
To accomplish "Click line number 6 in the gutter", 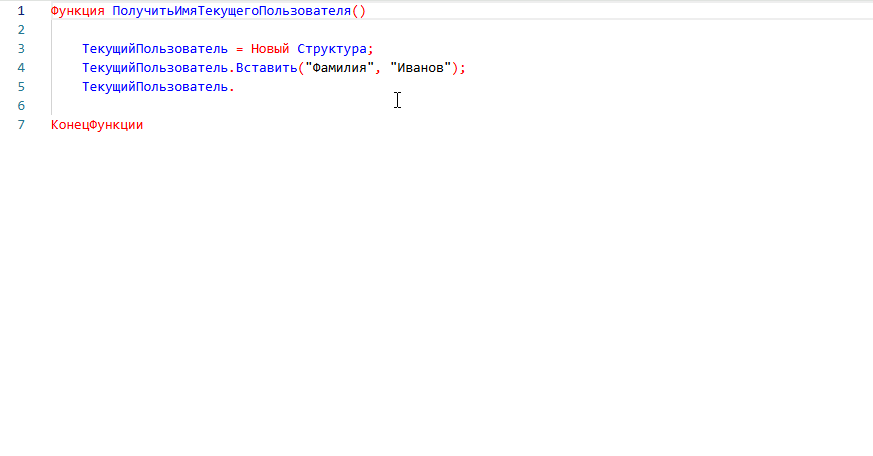I will 21,106.
